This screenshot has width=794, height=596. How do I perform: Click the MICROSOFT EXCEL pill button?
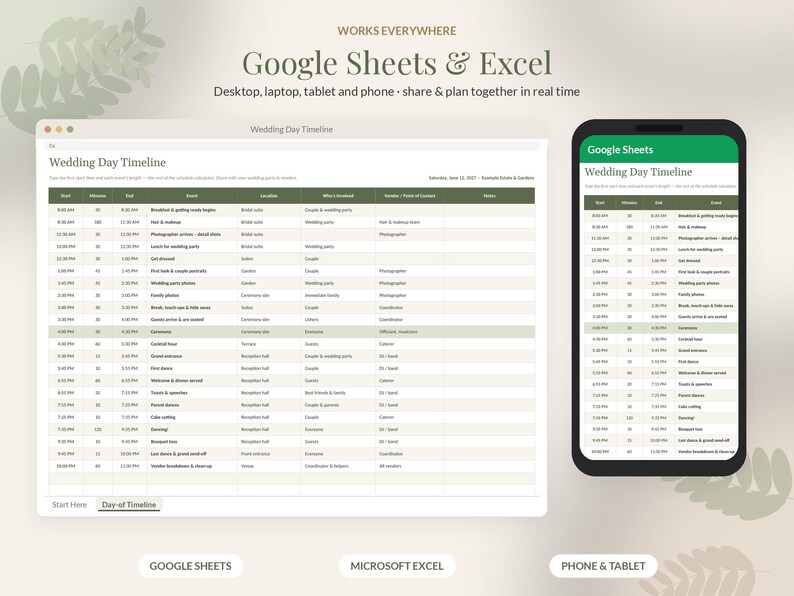(x=397, y=566)
